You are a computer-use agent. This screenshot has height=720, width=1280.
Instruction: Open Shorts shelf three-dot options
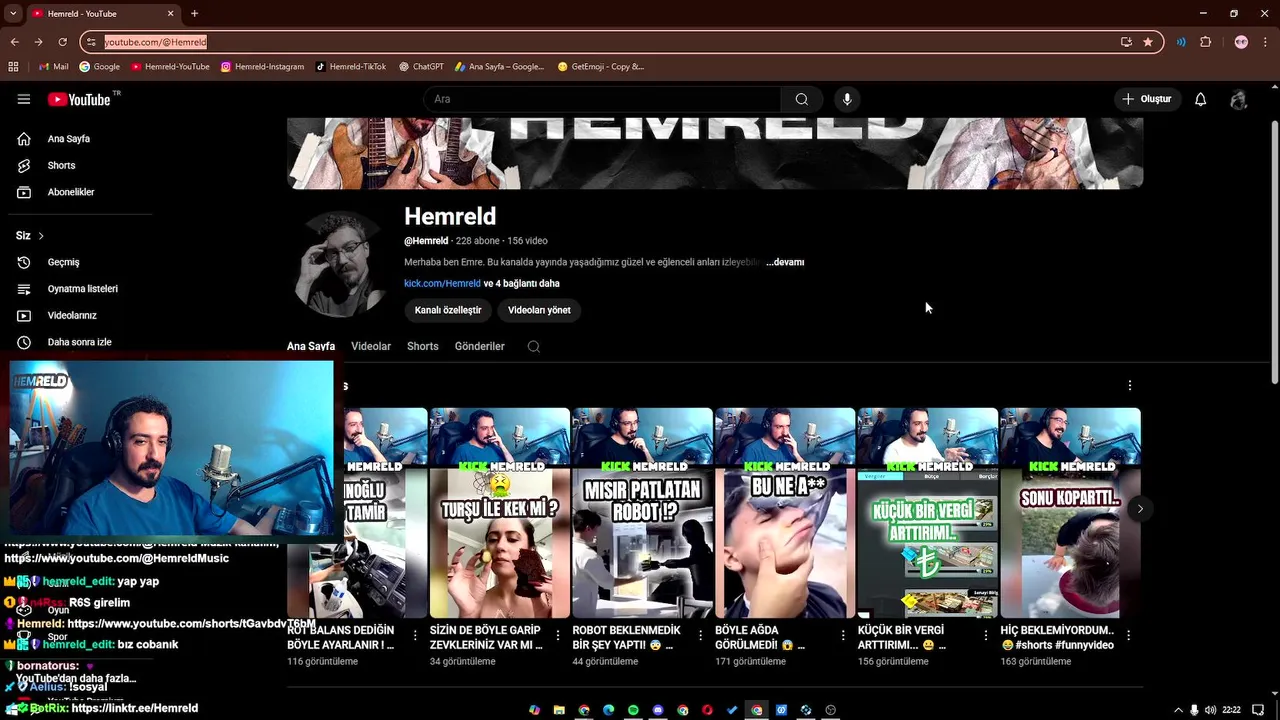(x=1130, y=385)
